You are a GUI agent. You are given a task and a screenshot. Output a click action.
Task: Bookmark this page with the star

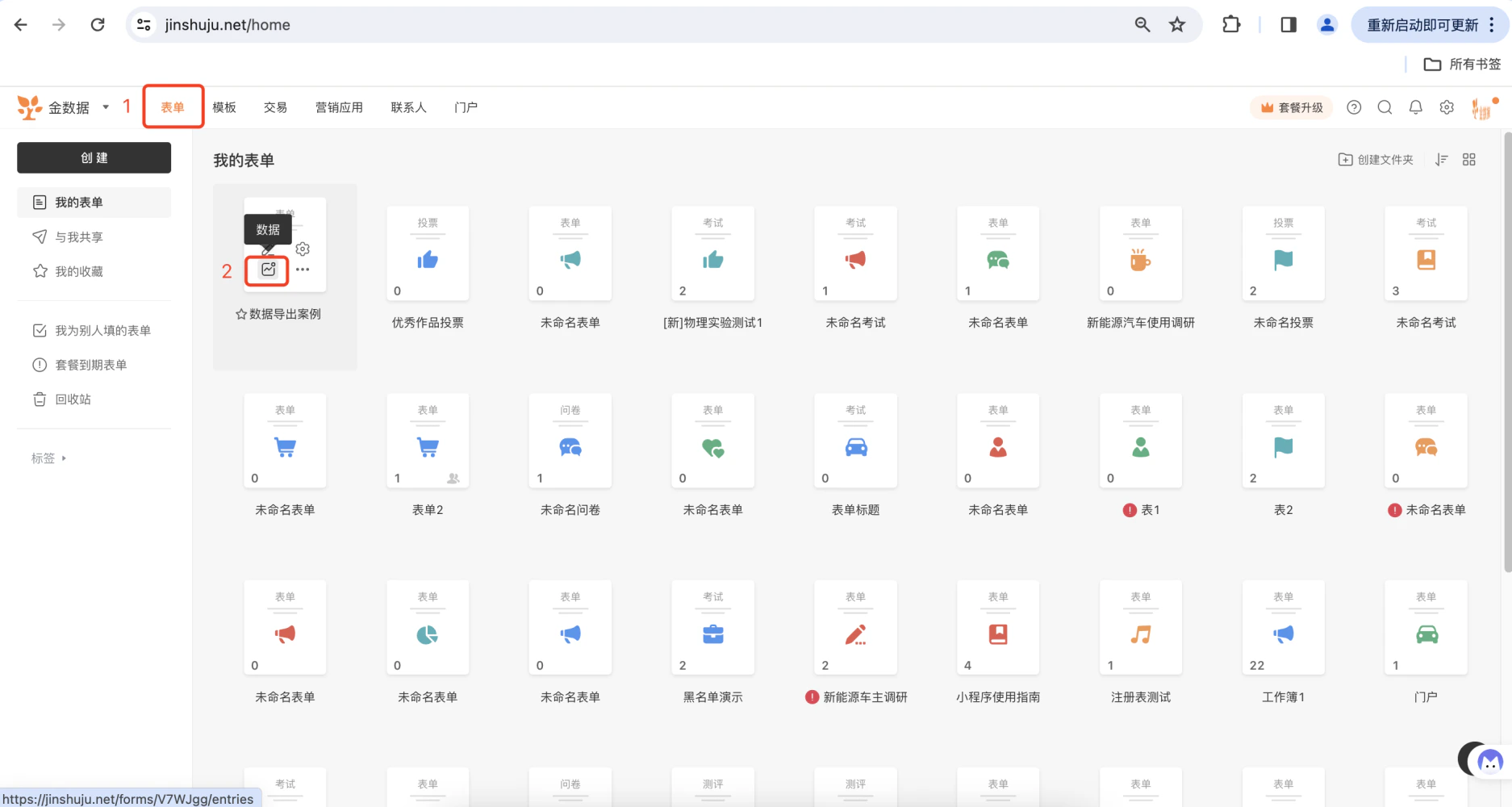(1177, 25)
